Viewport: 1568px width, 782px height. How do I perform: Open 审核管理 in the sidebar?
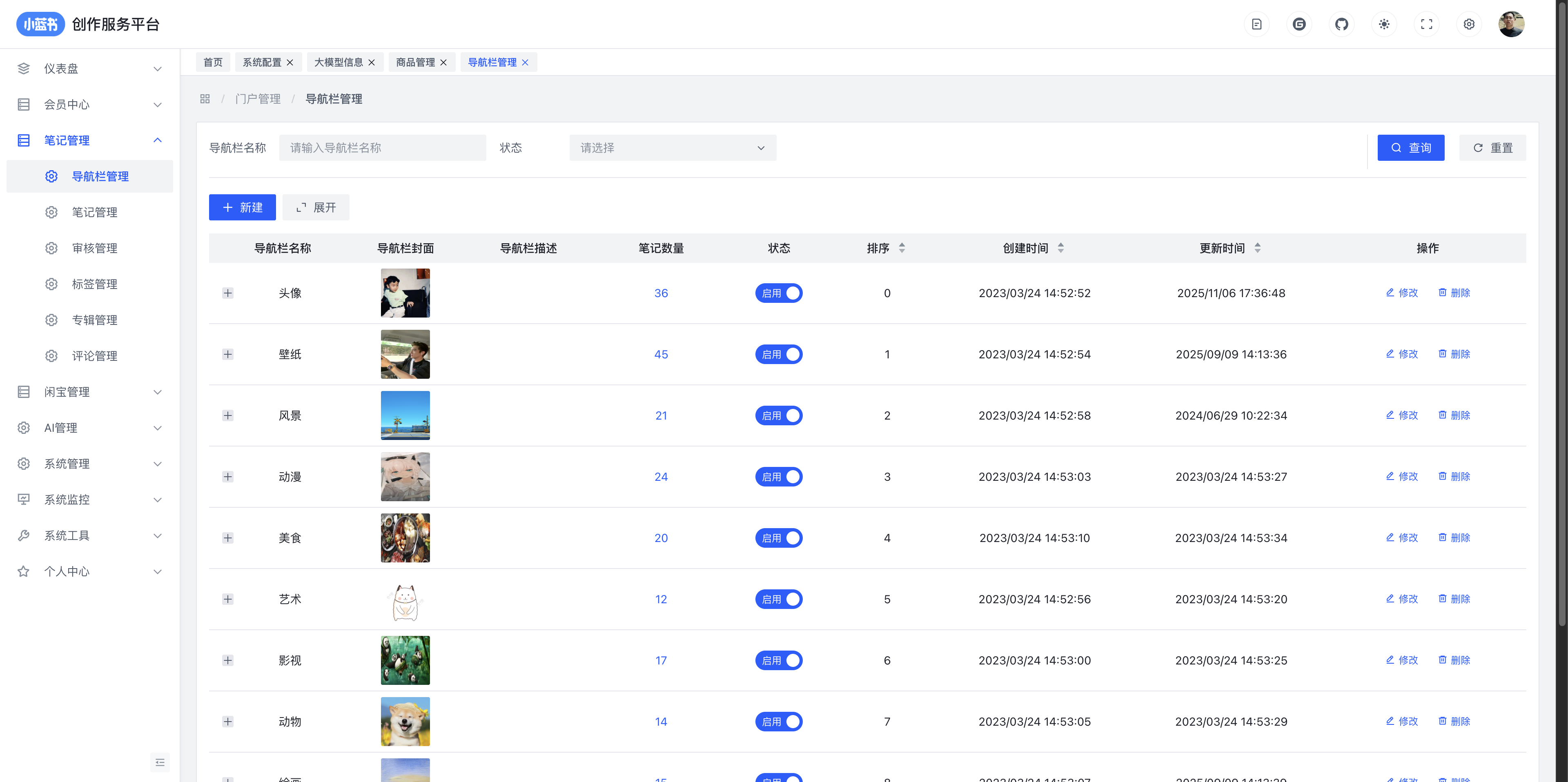[94, 248]
